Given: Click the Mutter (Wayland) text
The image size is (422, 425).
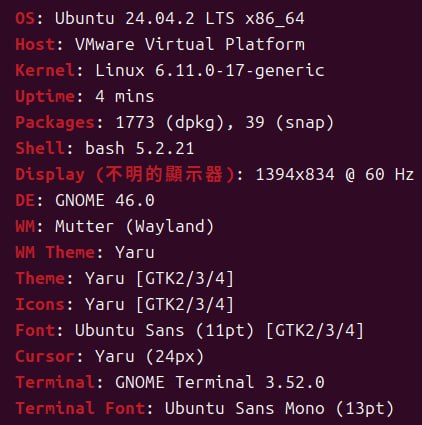Looking at the screenshot, I should coord(135,226).
